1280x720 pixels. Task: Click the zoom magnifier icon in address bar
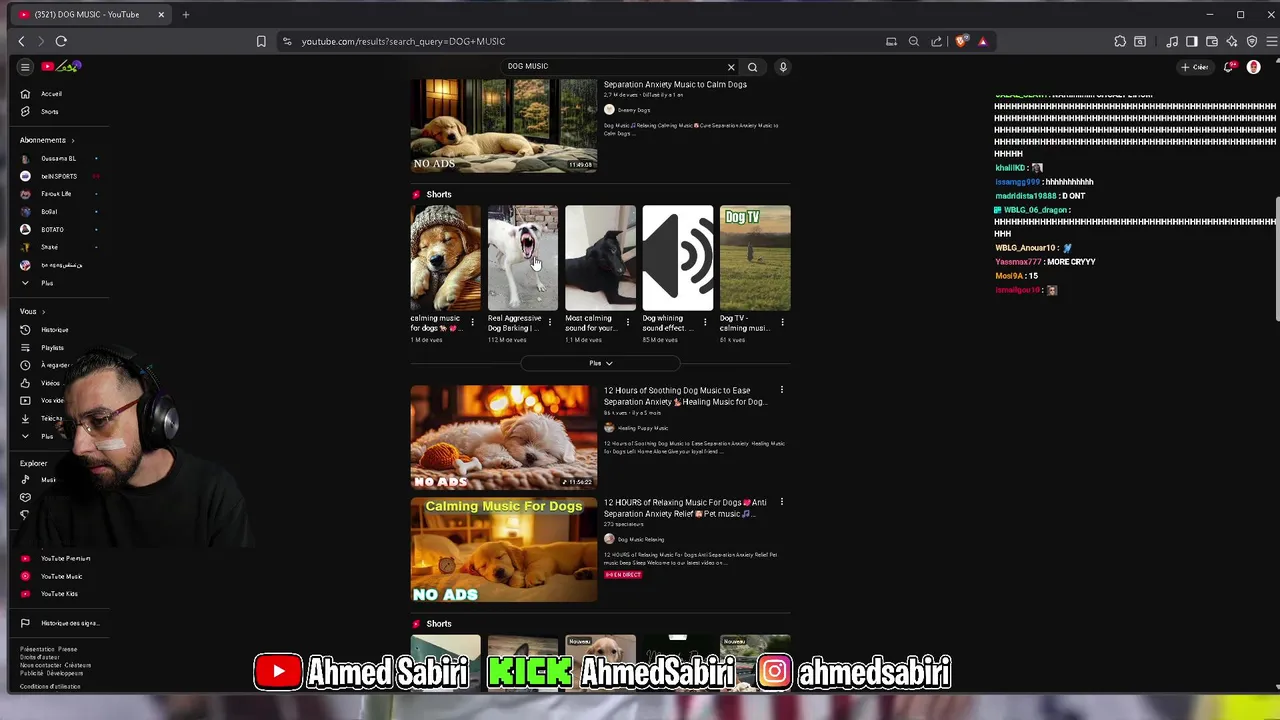[913, 41]
